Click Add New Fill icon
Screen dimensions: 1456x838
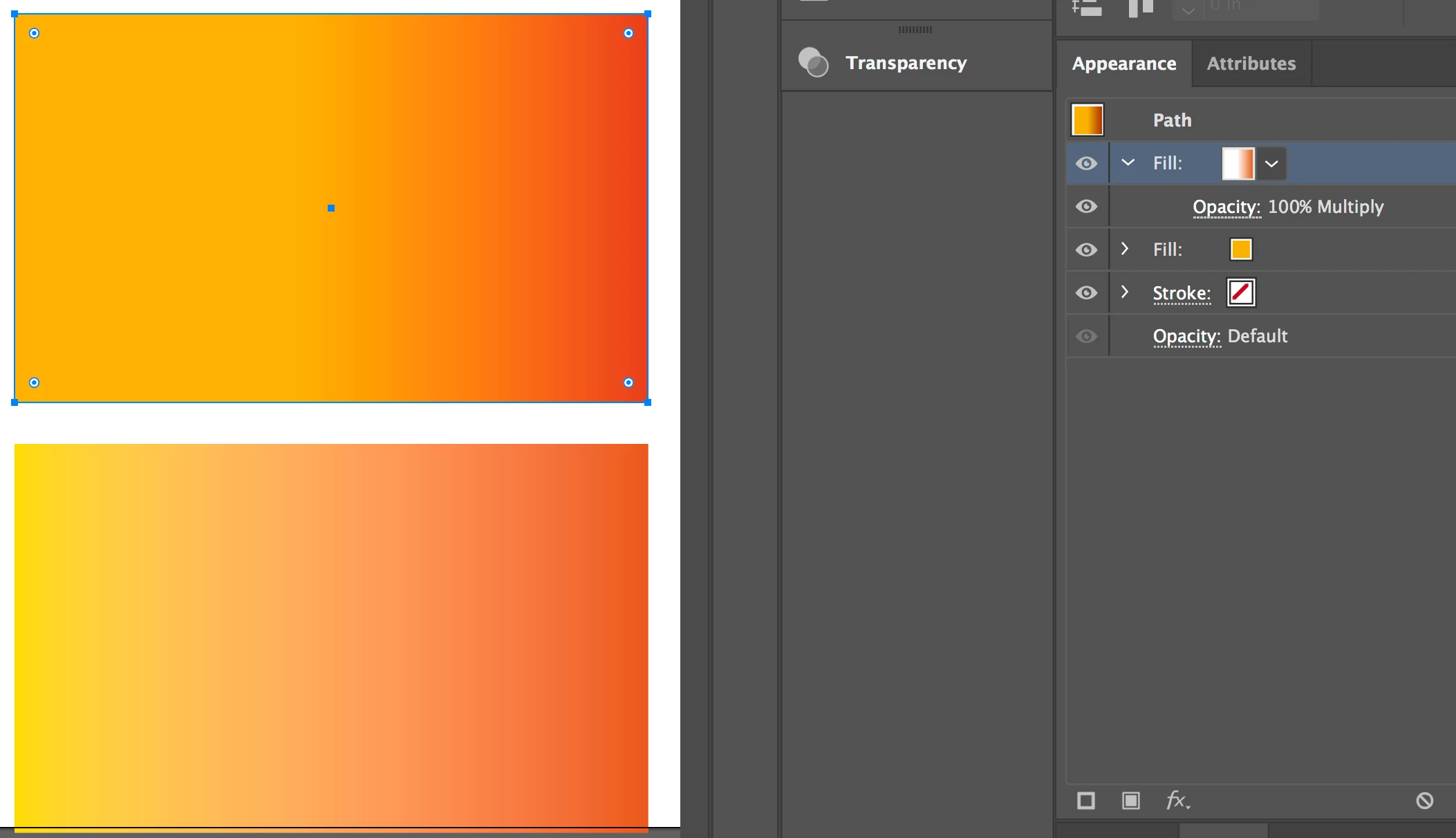click(1131, 801)
